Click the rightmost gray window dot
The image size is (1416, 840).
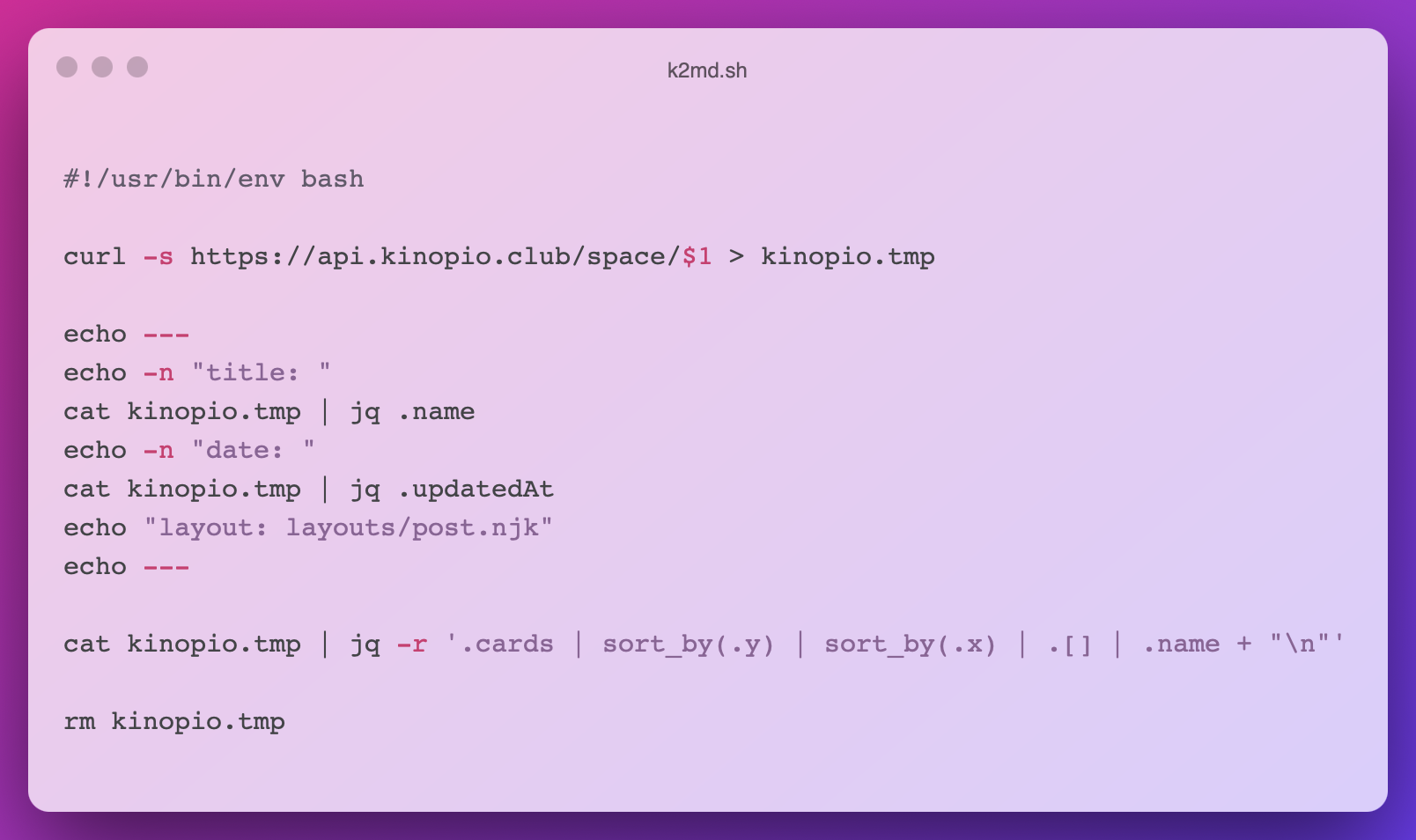coord(137,67)
